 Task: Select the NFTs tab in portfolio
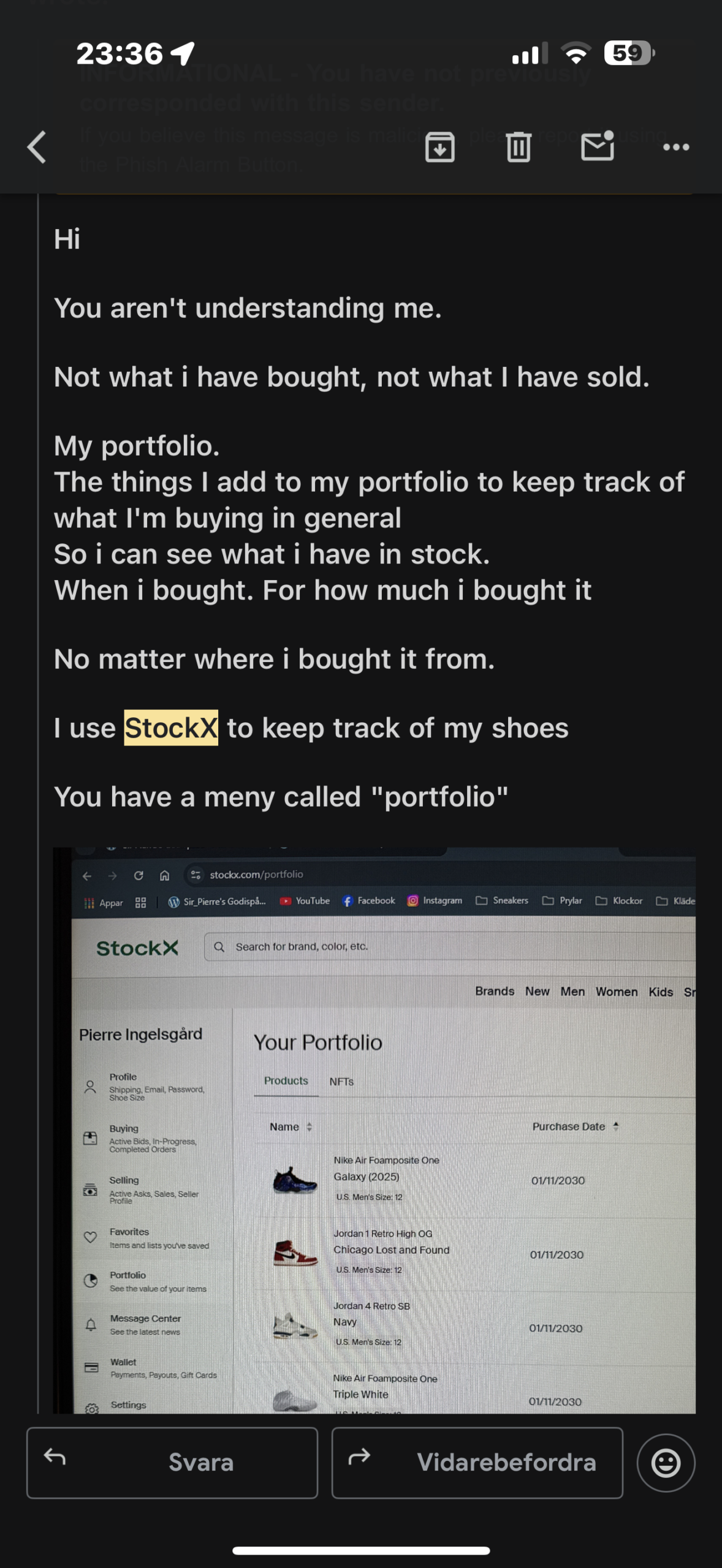tap(341, 1082)
